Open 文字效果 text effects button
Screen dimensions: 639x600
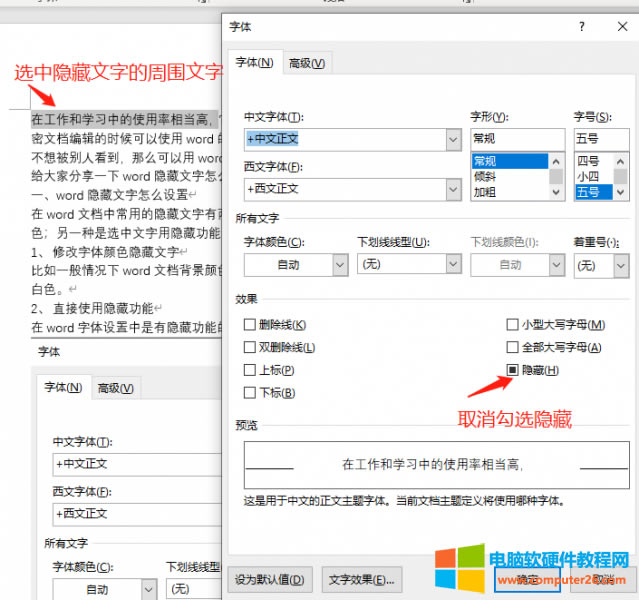(x=362, y=579)
